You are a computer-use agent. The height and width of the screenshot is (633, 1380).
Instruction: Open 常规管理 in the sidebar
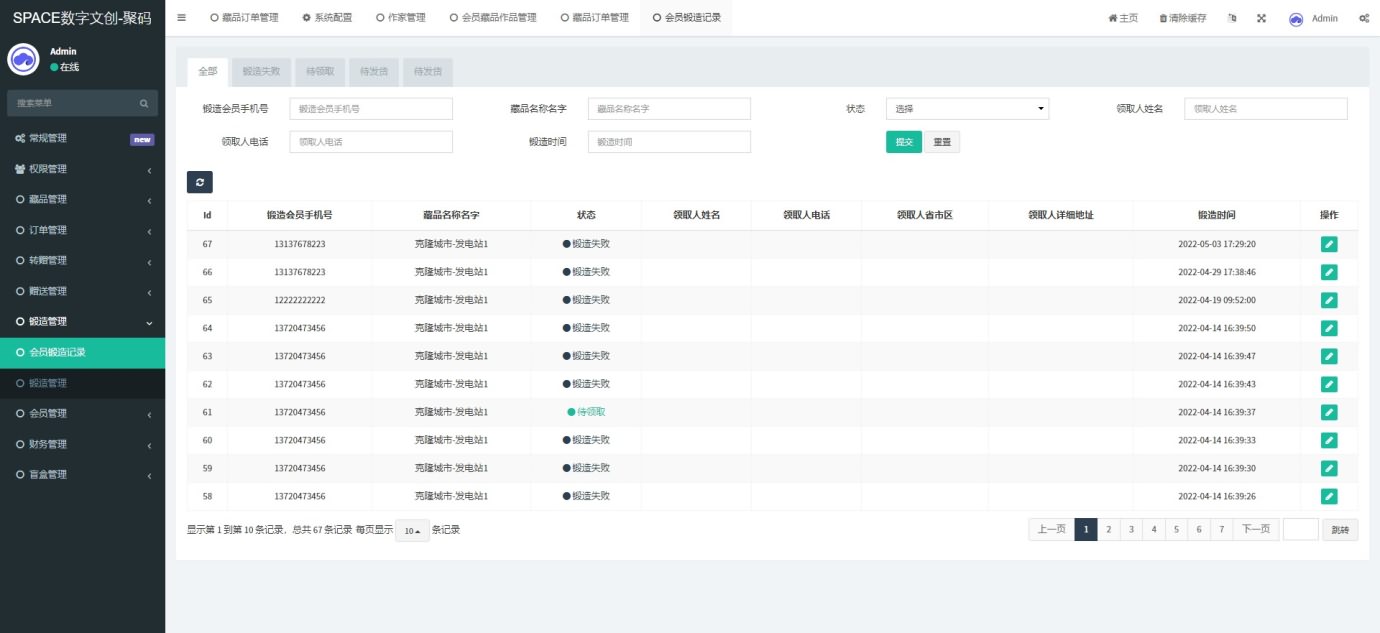click(x=82, y=139)
